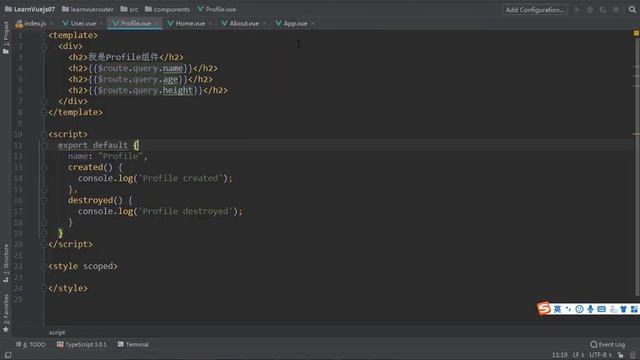Collapse the div tag on line 2
The image size is (640, 360).
(x=44, y=47)
